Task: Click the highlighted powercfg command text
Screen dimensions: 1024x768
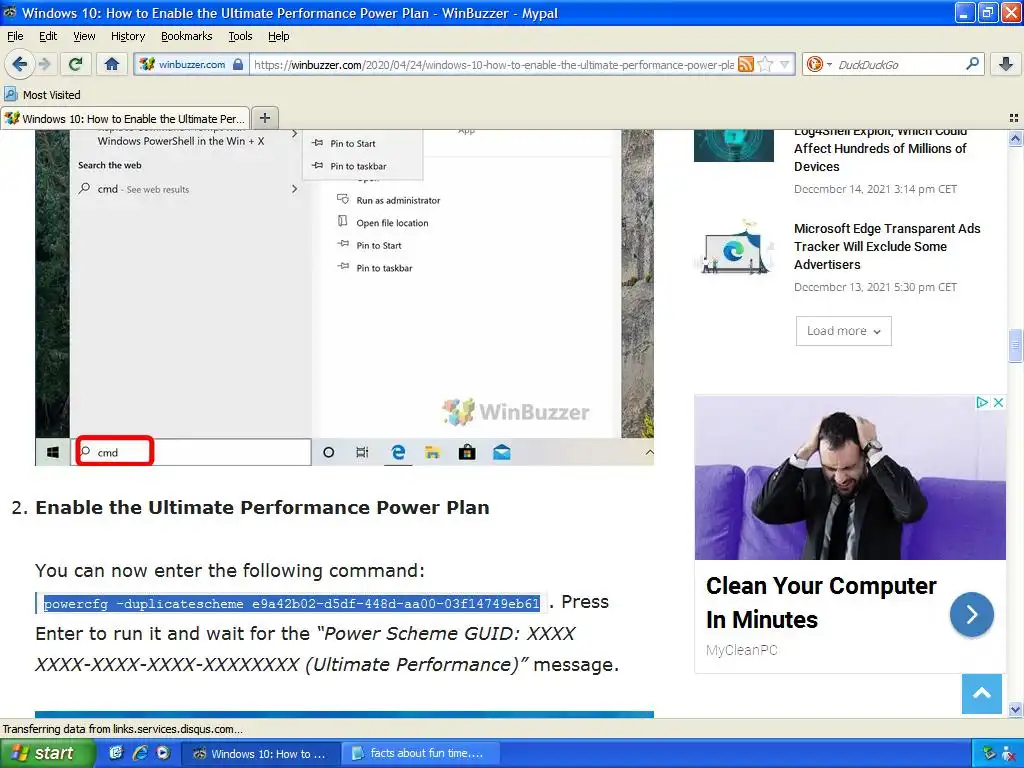Action: click(291, 603)
